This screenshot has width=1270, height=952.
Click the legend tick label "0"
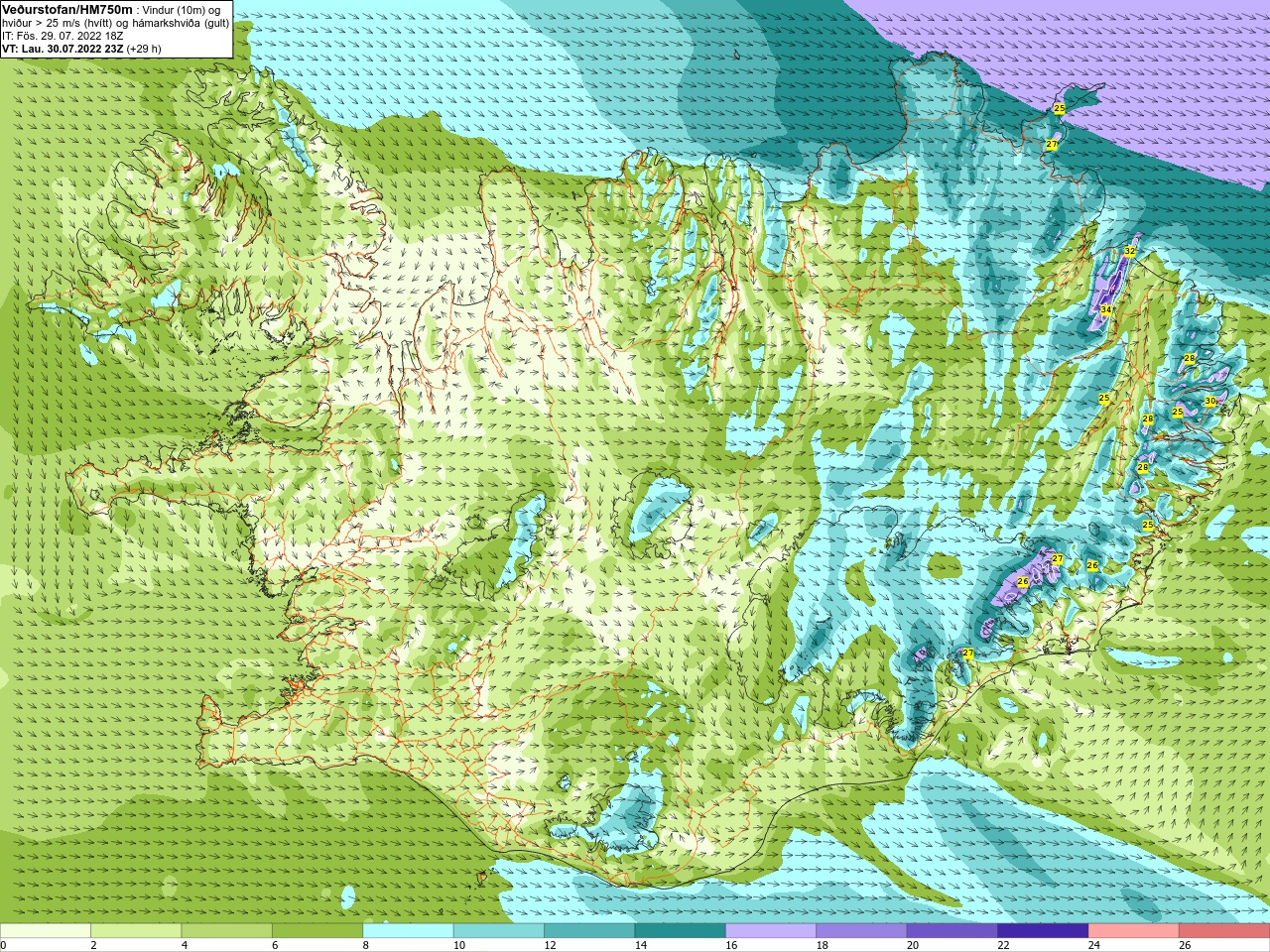[3, 945]
